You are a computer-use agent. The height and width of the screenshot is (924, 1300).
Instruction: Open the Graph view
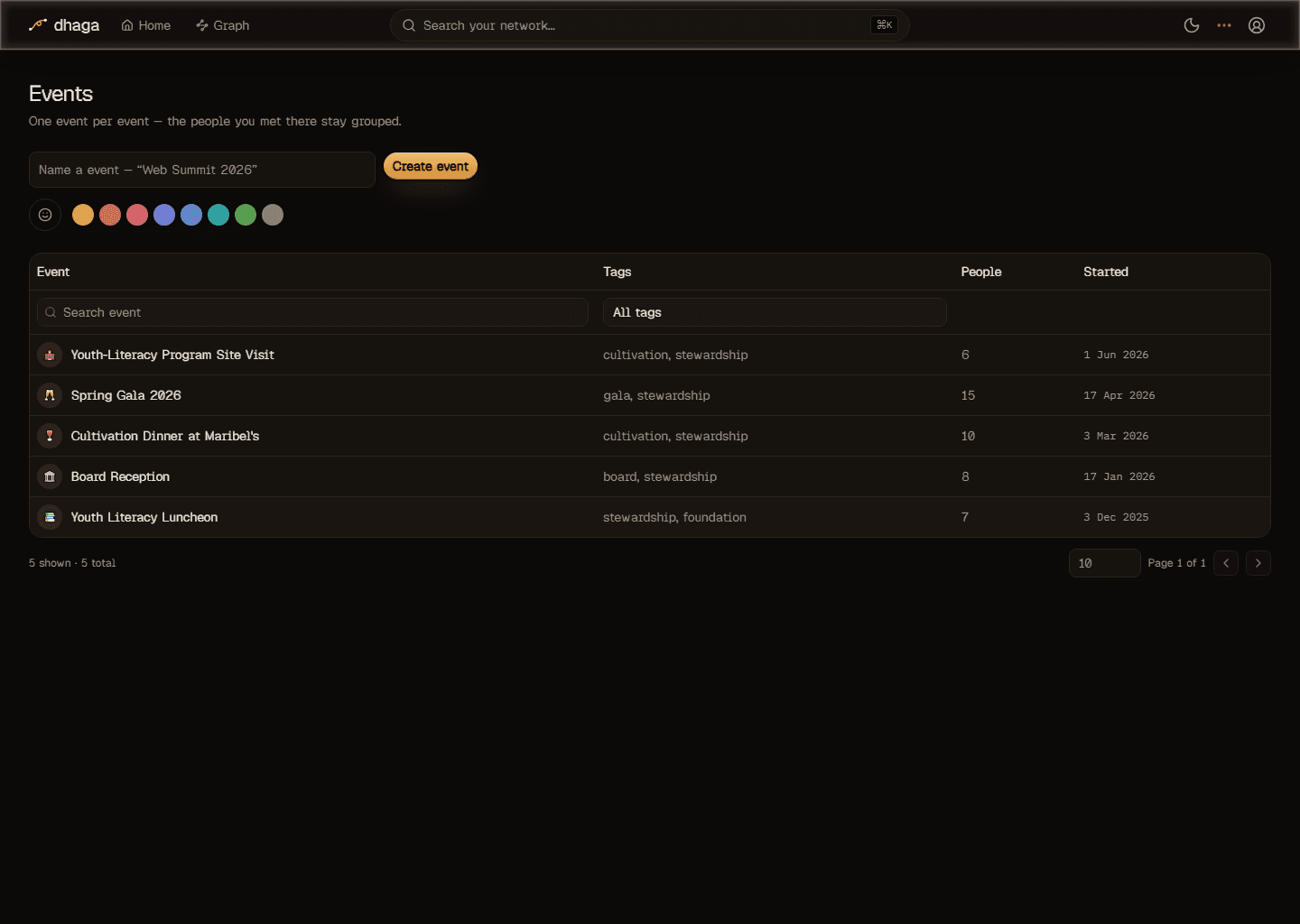(x=223, y=25)
